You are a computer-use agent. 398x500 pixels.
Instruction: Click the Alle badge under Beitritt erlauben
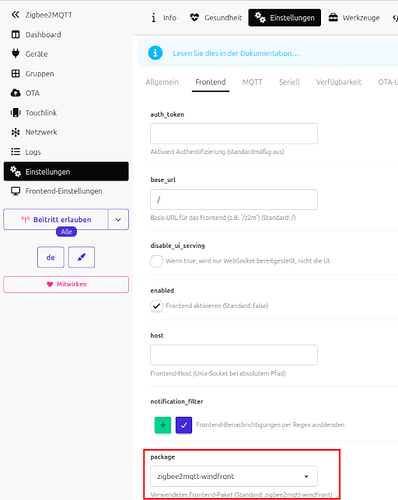click(66, 232)
